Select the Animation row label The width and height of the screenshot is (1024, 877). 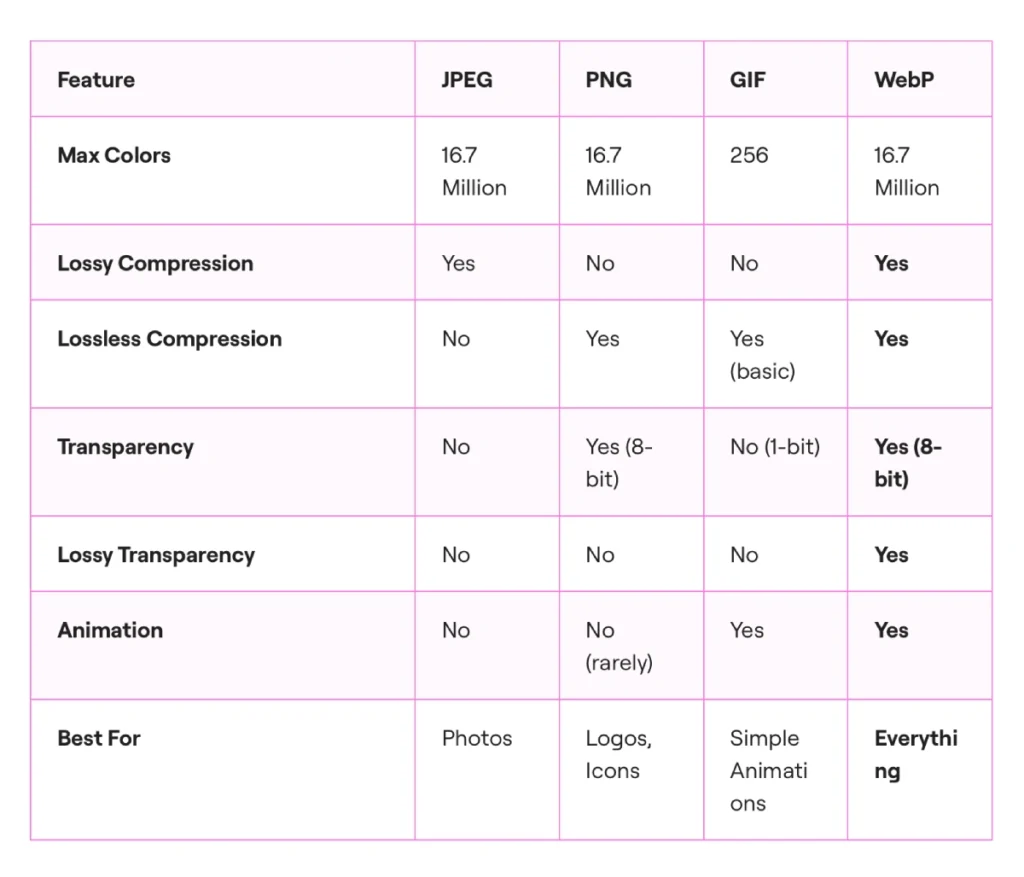pos(110,630)
